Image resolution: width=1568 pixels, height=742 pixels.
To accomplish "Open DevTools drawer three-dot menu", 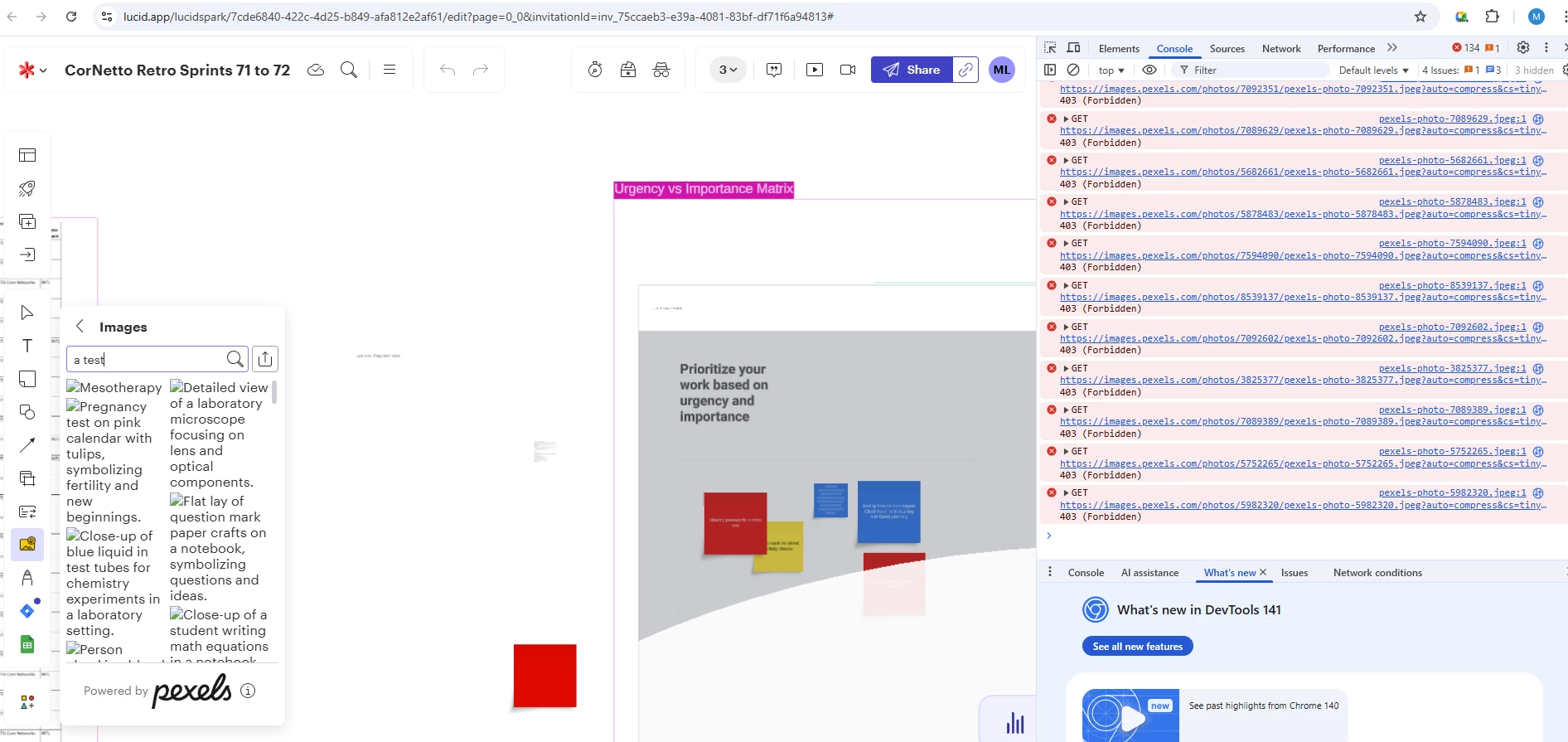I will (x=1050, y=572).
